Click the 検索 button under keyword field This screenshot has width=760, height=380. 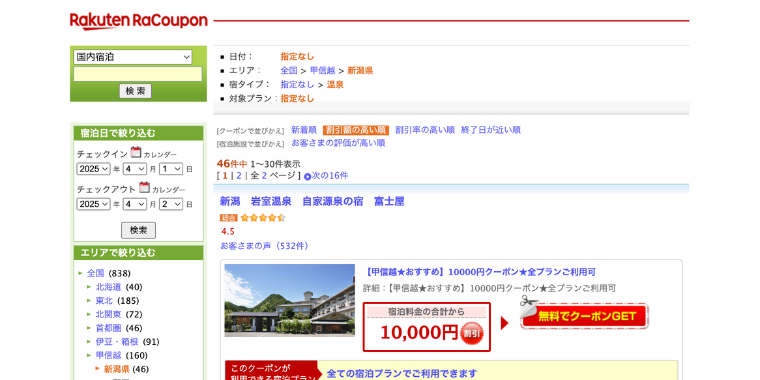click(135, 91)
